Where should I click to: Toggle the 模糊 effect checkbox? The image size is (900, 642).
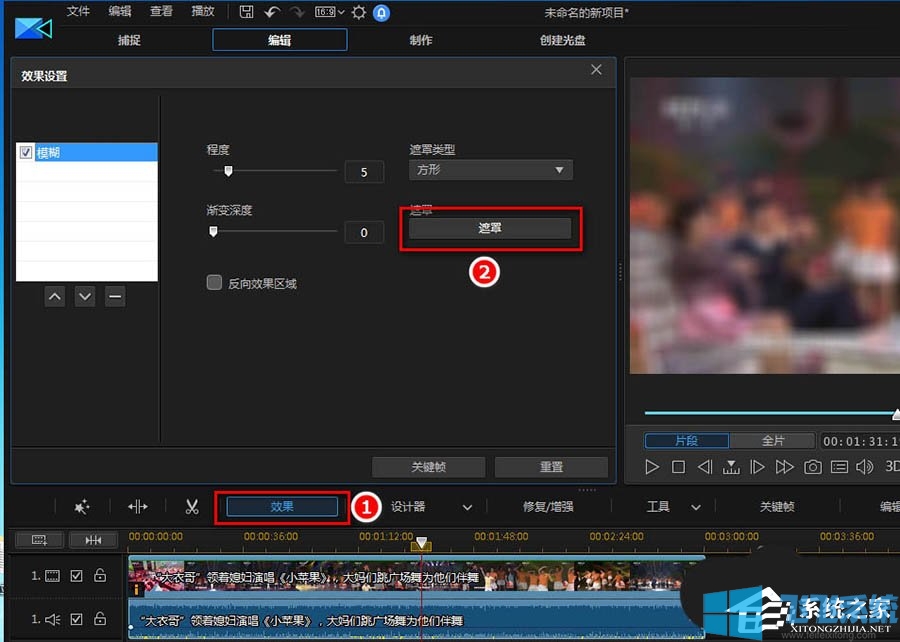(25, 152)
